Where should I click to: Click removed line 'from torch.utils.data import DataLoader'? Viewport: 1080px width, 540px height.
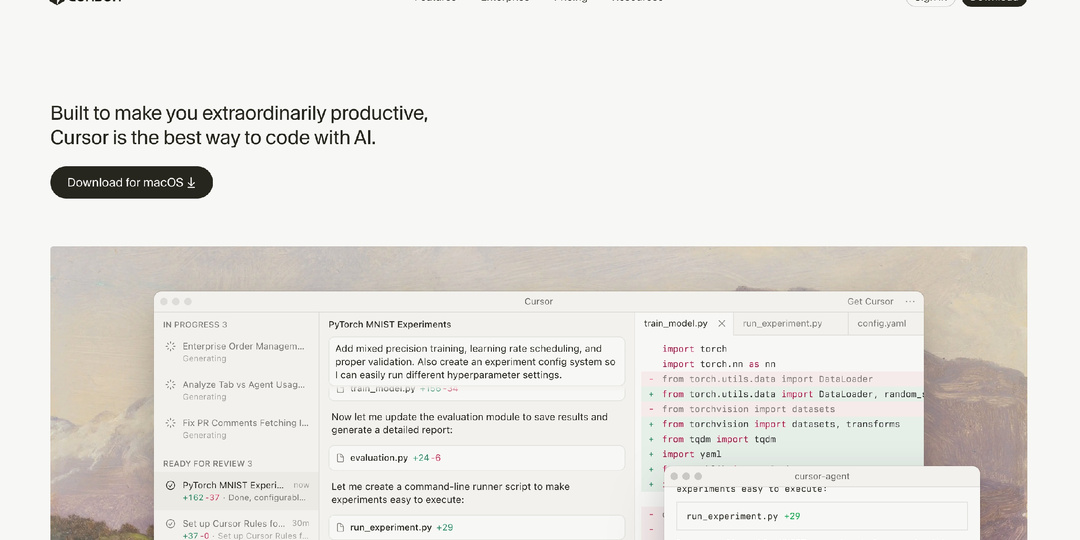point(782,379)
